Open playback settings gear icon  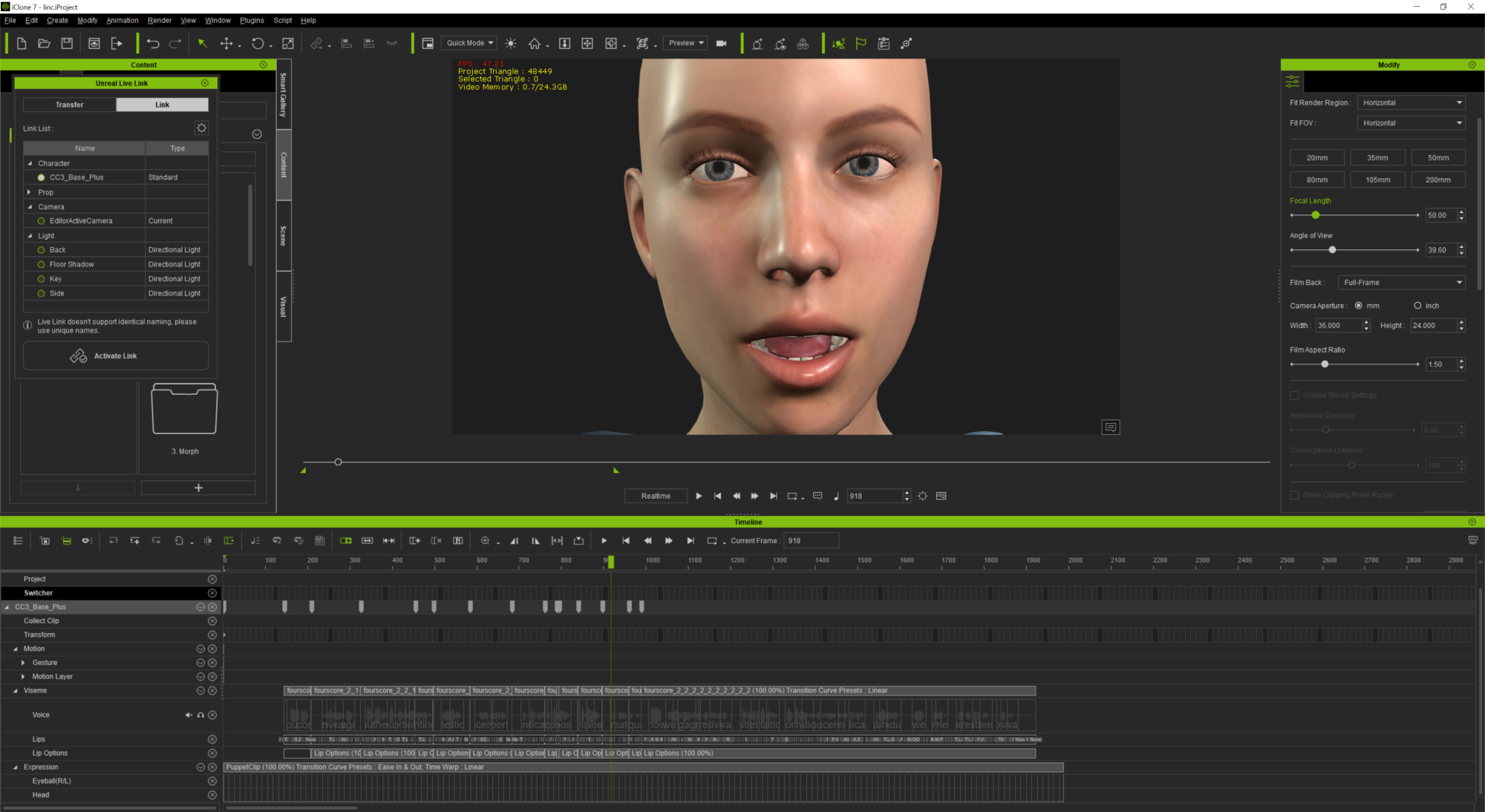click(922, 496)
